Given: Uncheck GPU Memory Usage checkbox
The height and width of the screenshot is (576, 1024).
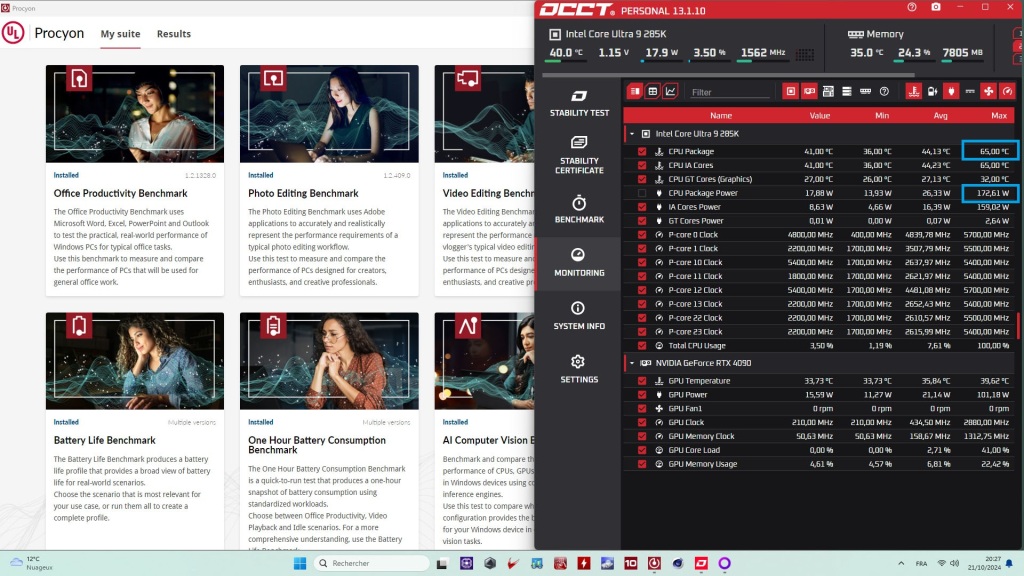Looking at the screenshot, I should point(642,464).
